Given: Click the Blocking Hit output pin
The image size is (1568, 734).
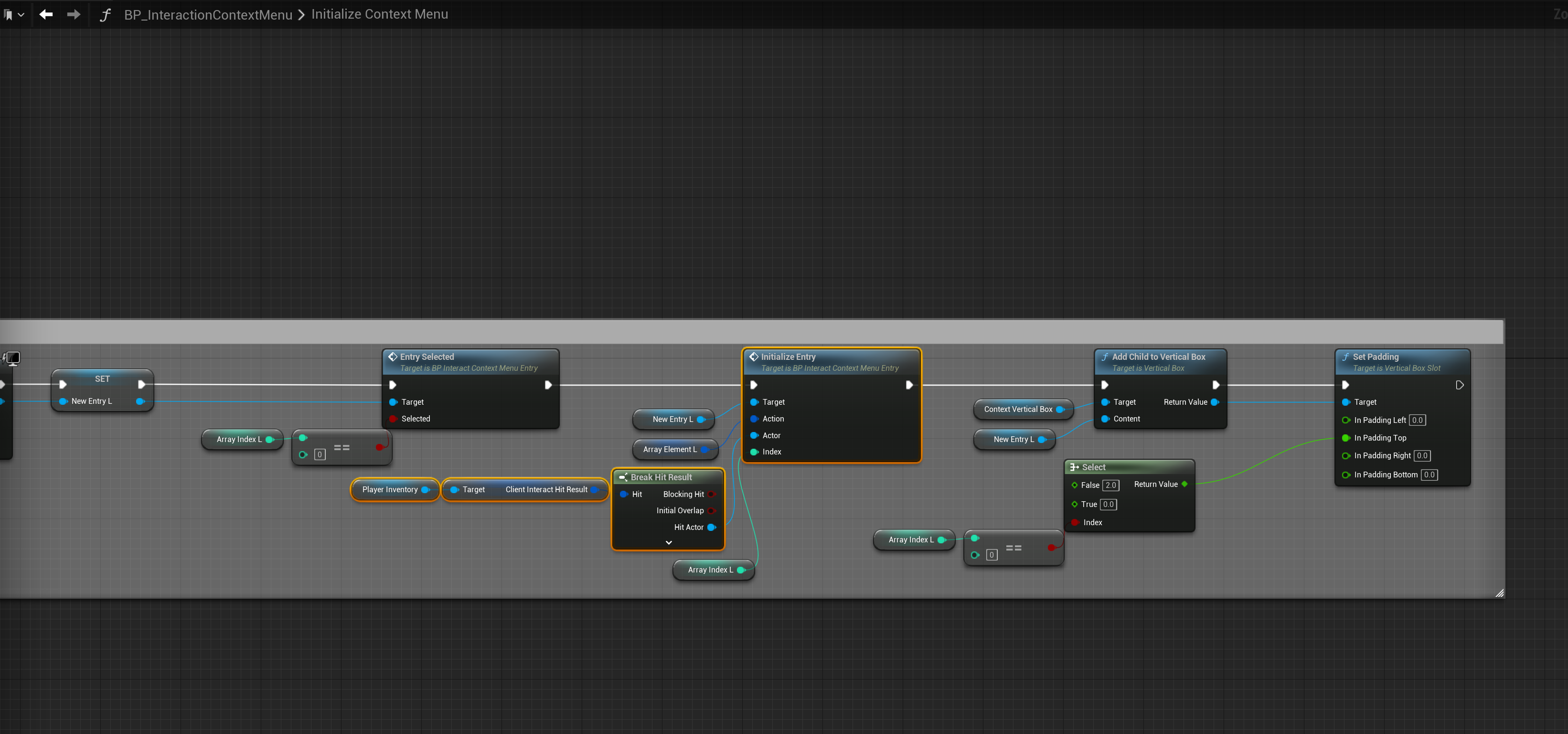Looking at the screenshot, I should point(711,494).
